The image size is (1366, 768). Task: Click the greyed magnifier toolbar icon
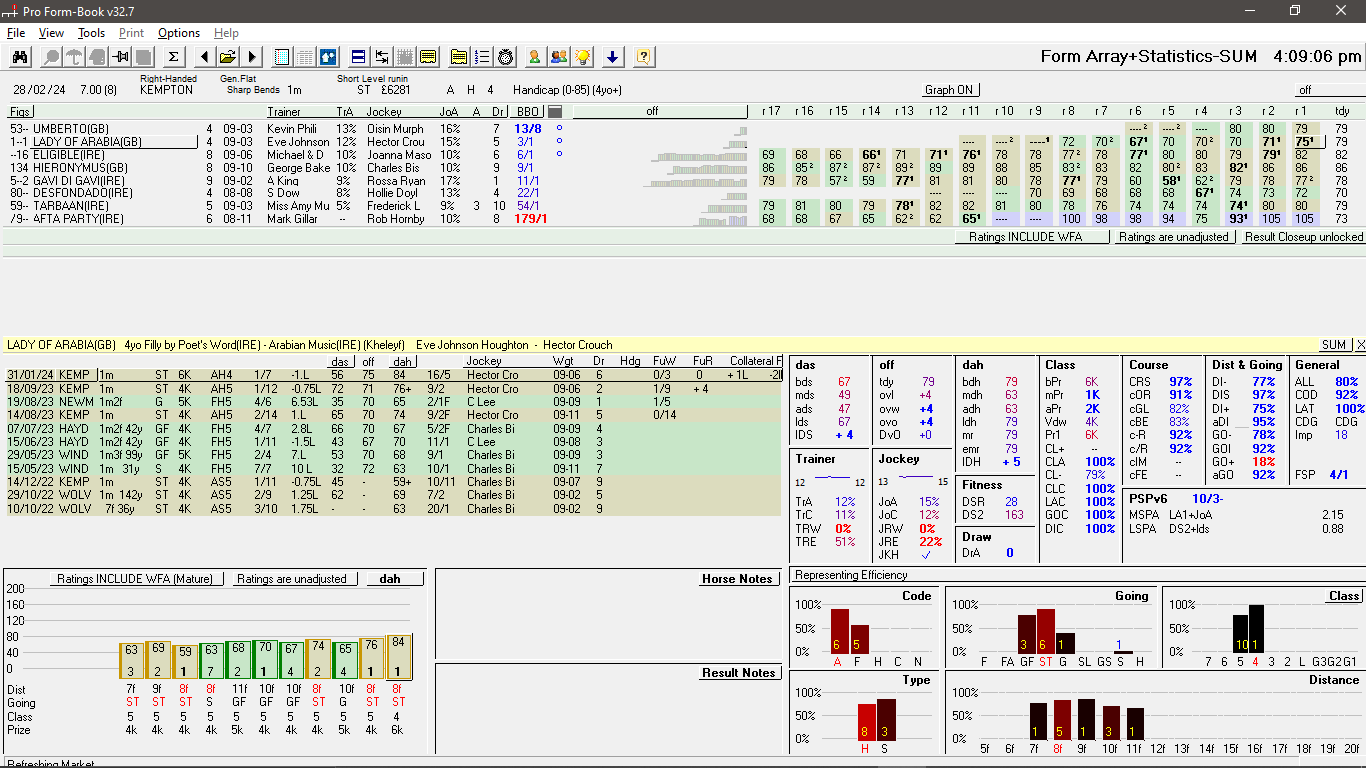pyautogui.click(x=51, y=57)
